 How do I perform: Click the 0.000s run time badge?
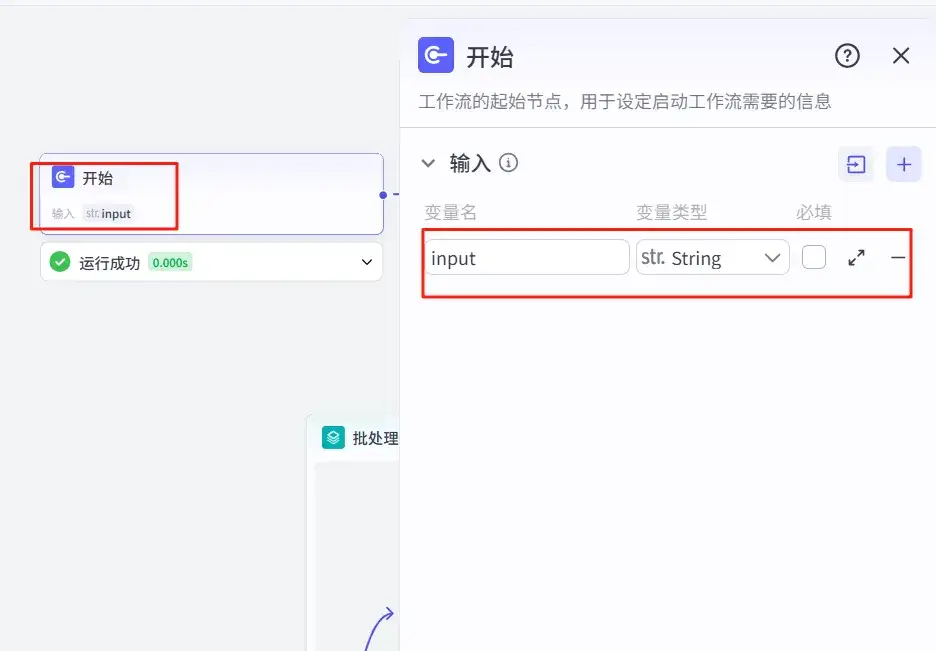click(x=170, y=263)
